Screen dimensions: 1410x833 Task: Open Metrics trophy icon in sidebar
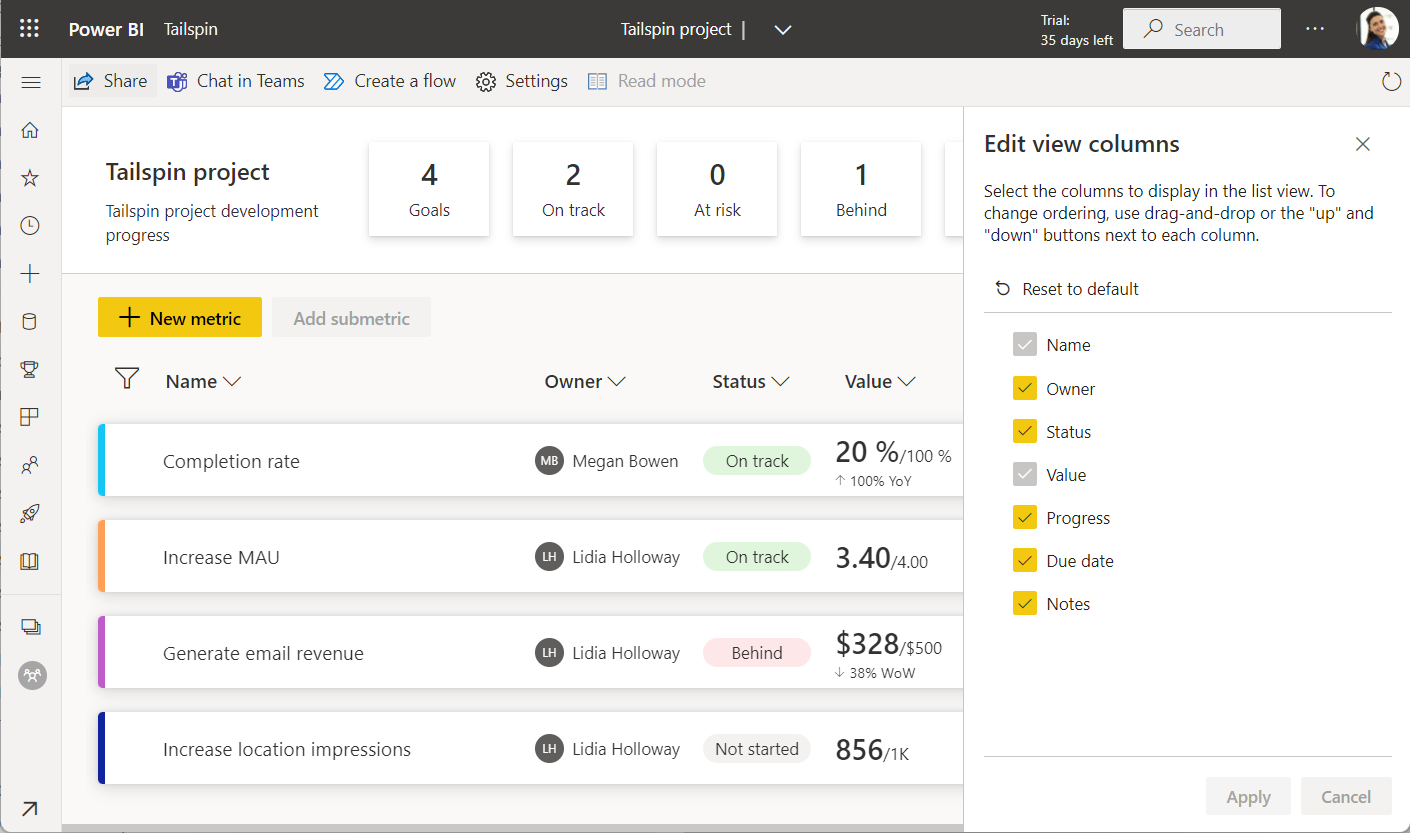[30, 370]
